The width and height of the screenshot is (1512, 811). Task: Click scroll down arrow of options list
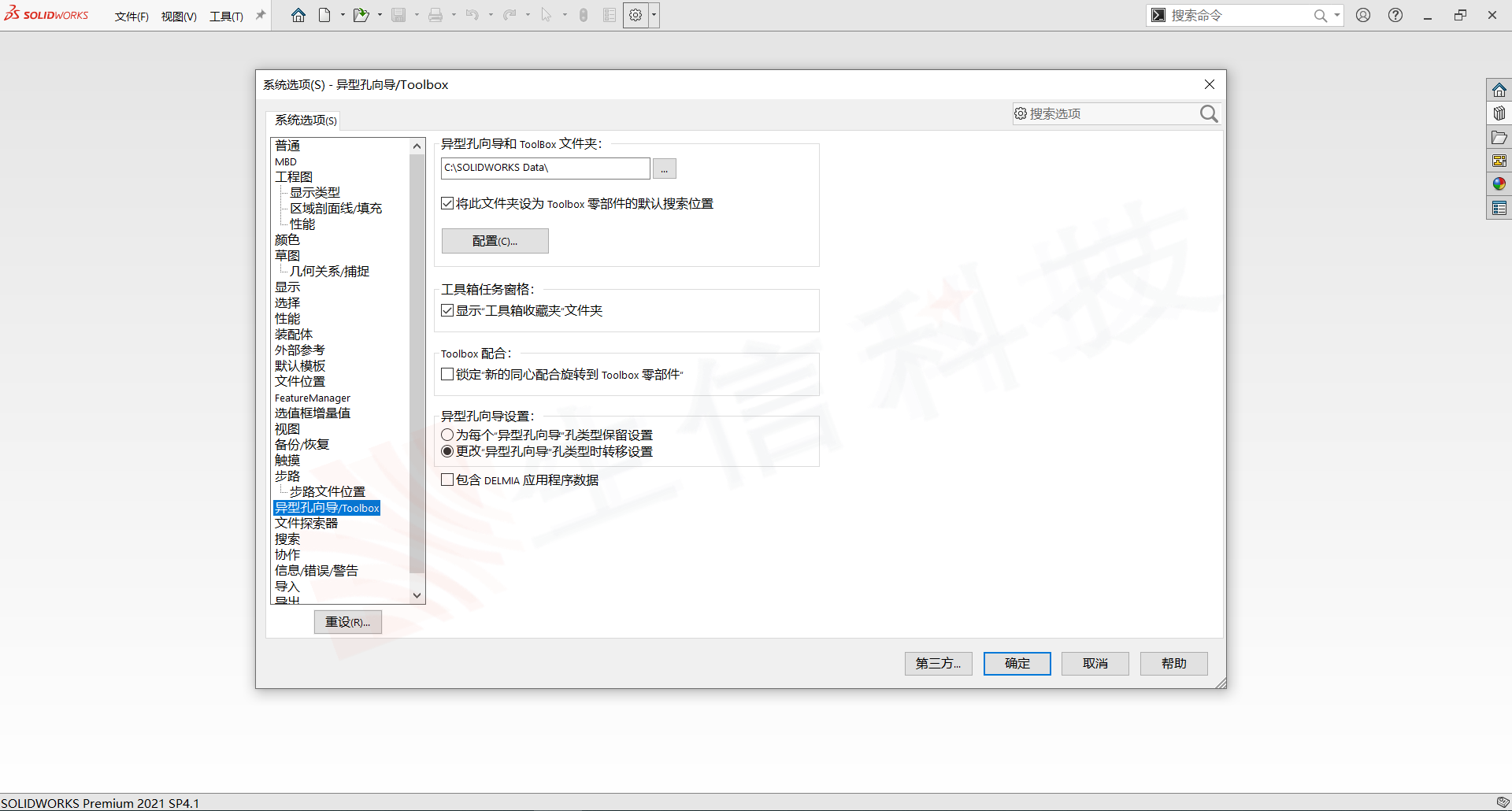(x=417, y=596)
